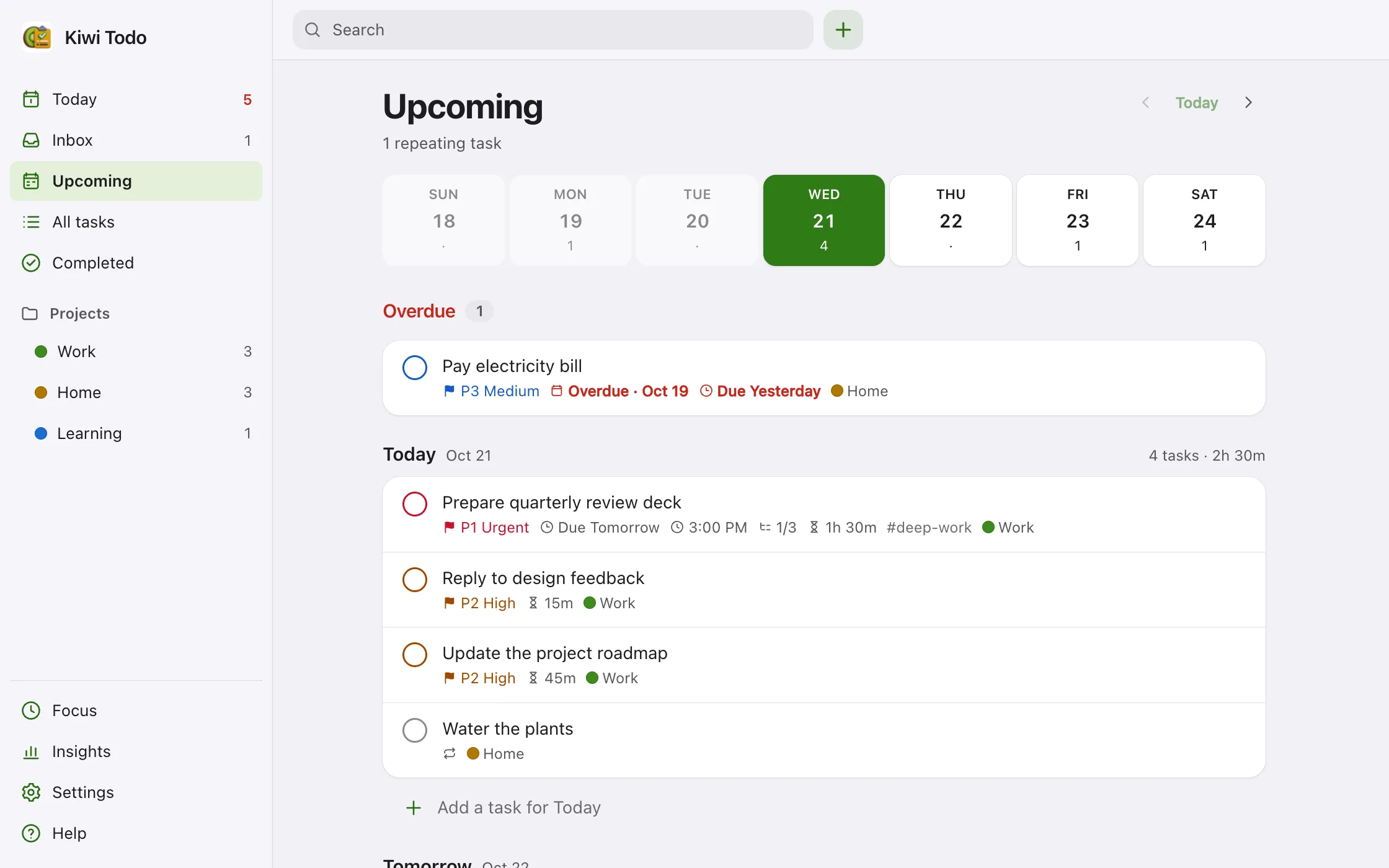This screenshot has height=868, width=1389.
Task: Click the Today link near week arrows
Action: (1197, 102)
